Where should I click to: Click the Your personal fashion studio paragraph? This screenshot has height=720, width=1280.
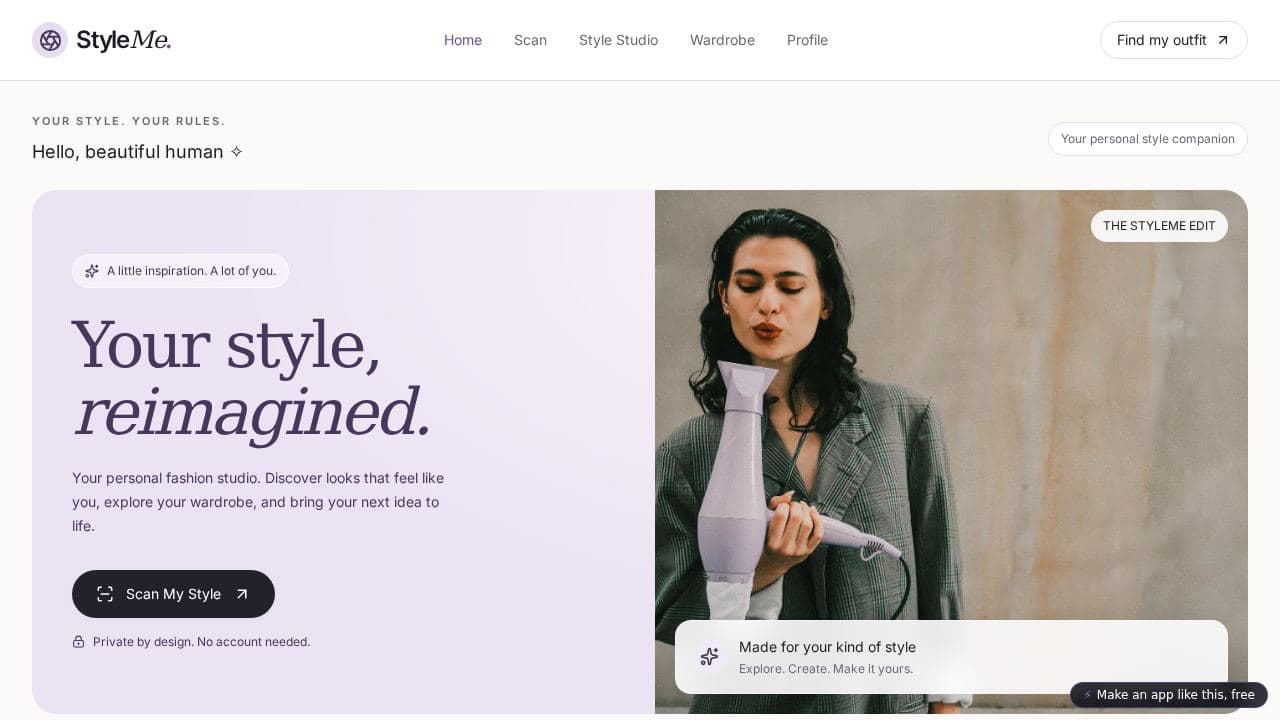click(258, 502)
